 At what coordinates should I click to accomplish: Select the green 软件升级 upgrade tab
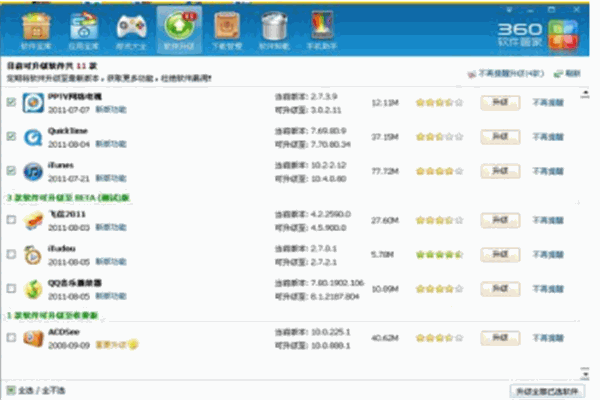coord(179,31)
